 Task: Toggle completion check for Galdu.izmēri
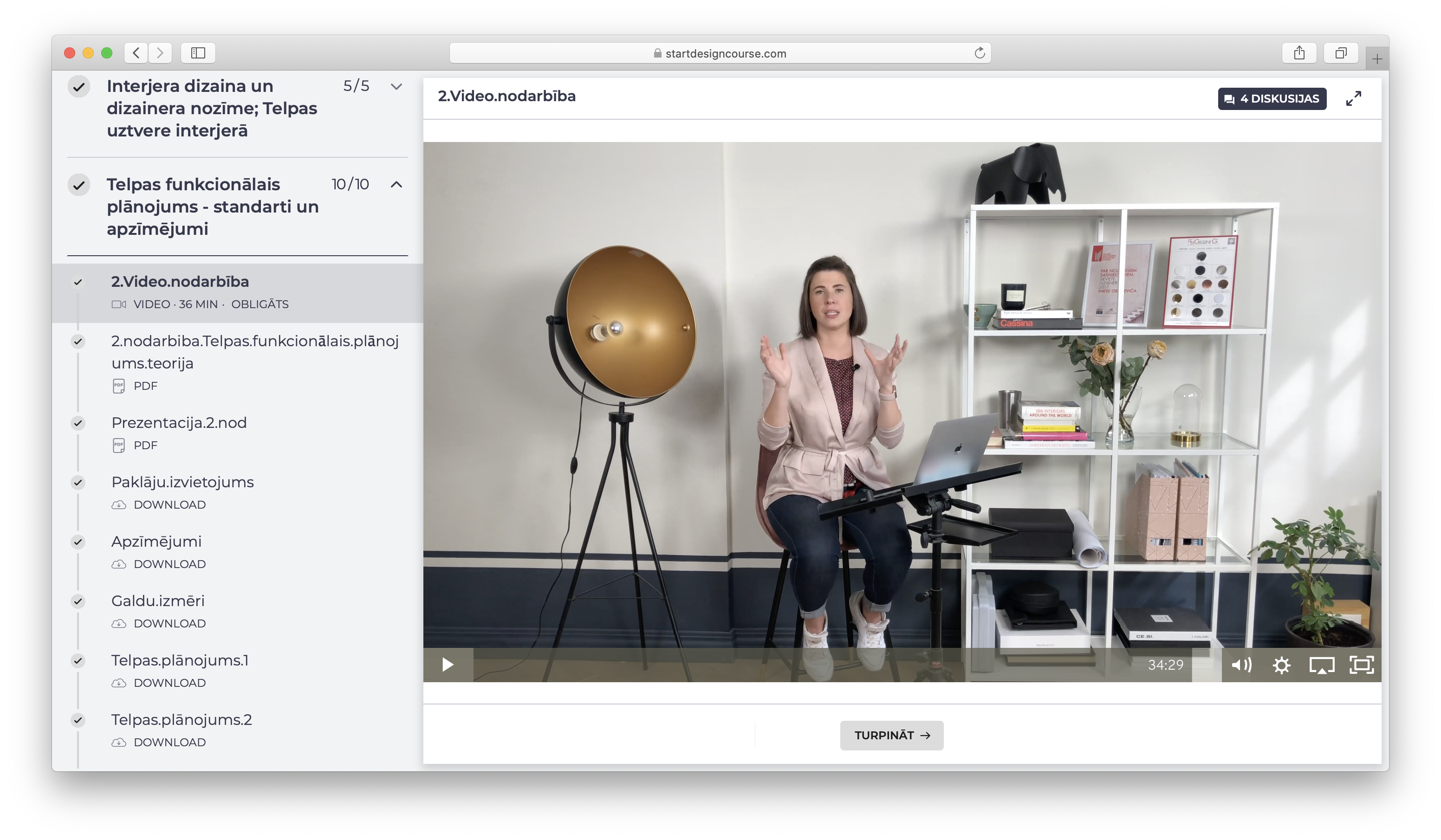click(78, 601)
